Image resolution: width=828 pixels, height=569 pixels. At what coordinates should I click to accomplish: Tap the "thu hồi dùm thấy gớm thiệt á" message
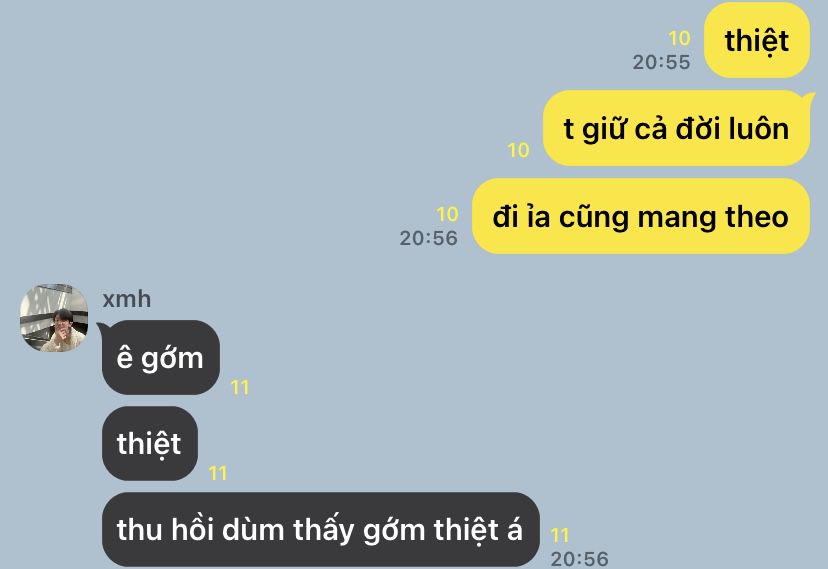[321, 529]
